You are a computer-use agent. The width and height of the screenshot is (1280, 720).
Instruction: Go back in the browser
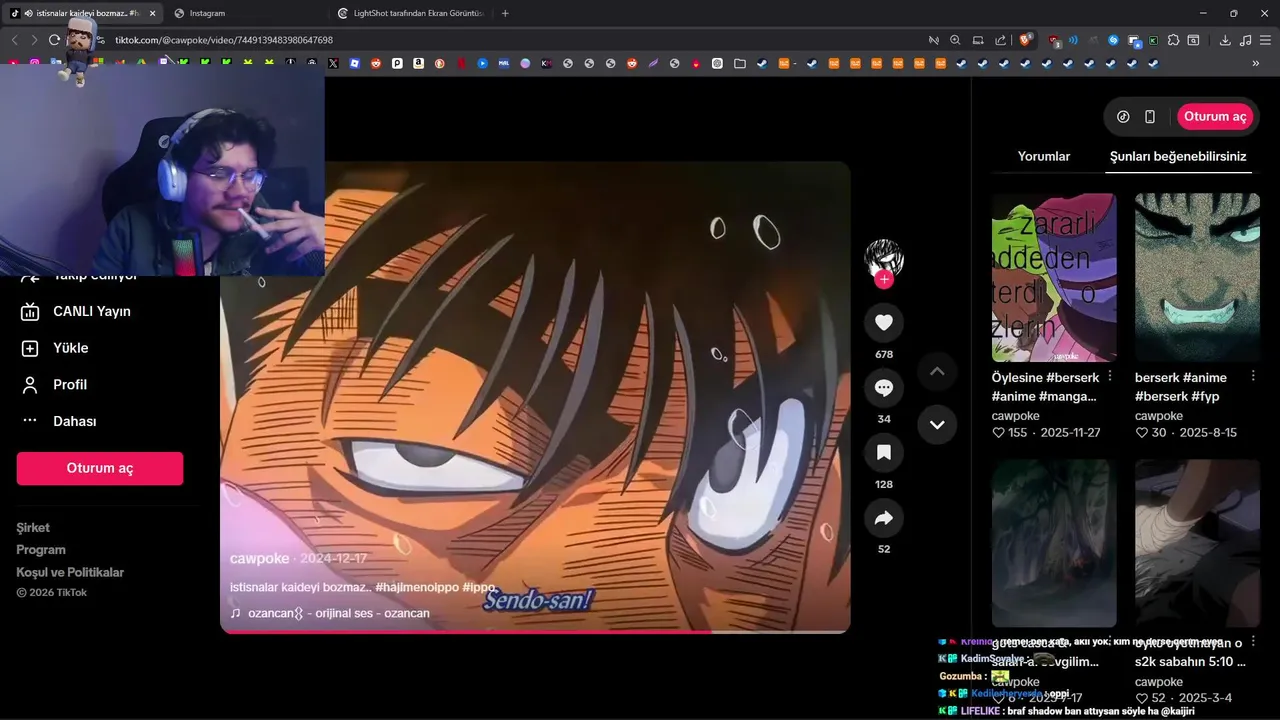14,40
